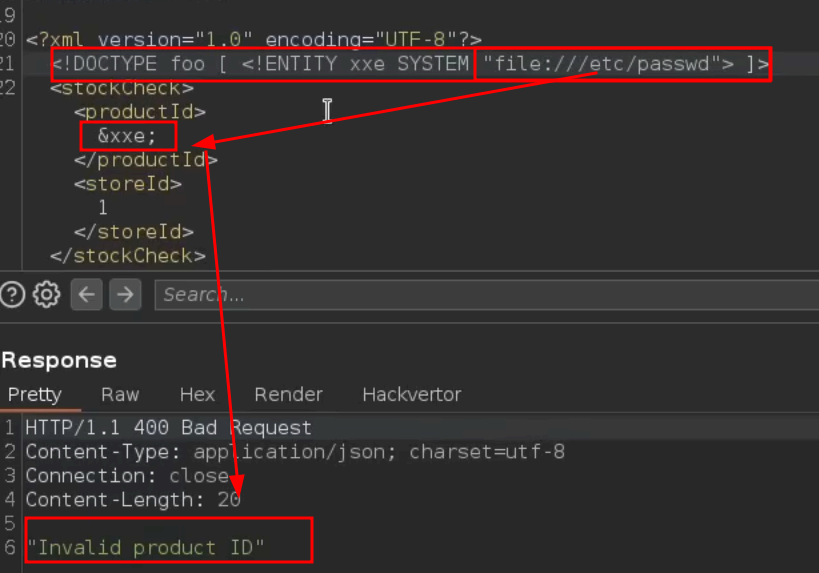This screenshot has width=819, height=573.
Task: Click the opening <storeId> tag
Action: pos(128,184)
